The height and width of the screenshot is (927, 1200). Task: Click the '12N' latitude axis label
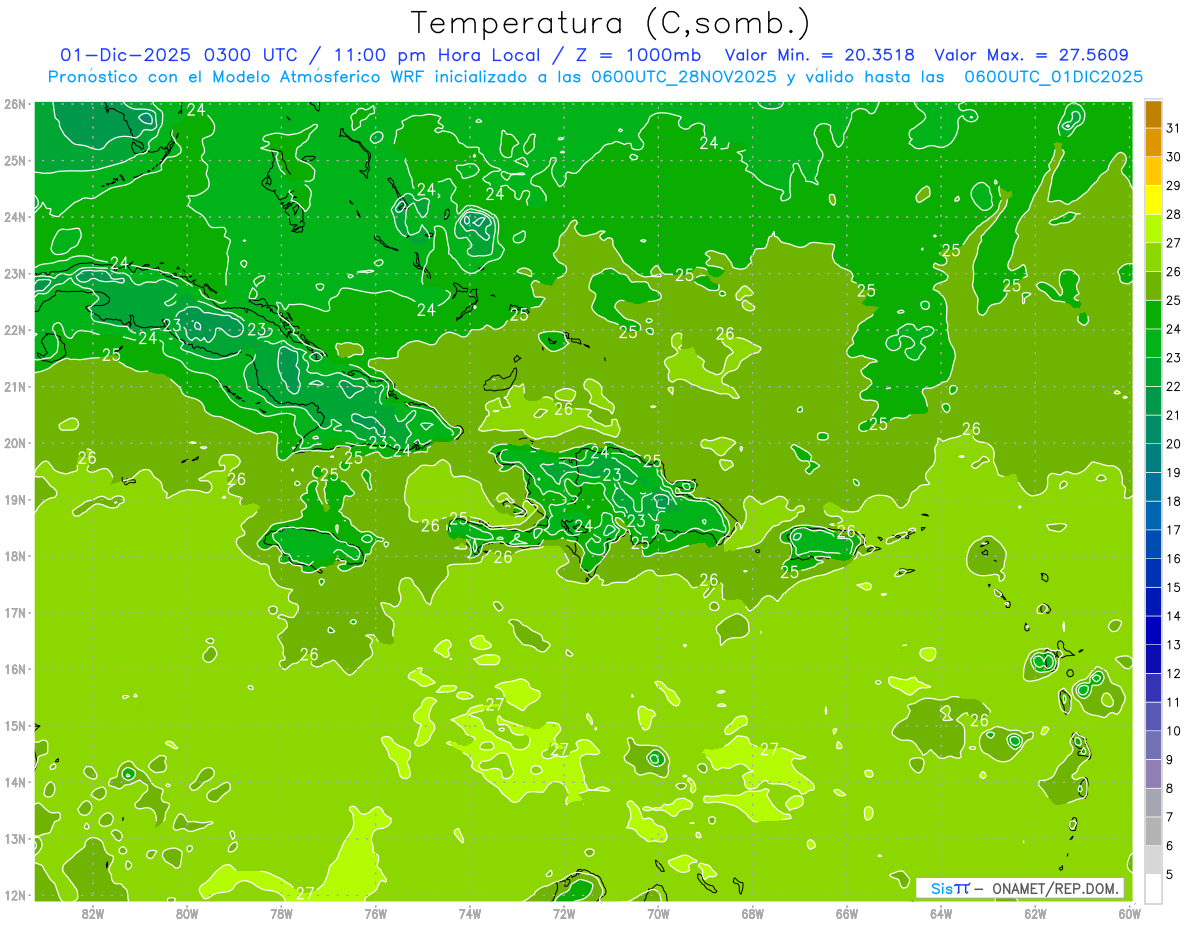(14, 895)
